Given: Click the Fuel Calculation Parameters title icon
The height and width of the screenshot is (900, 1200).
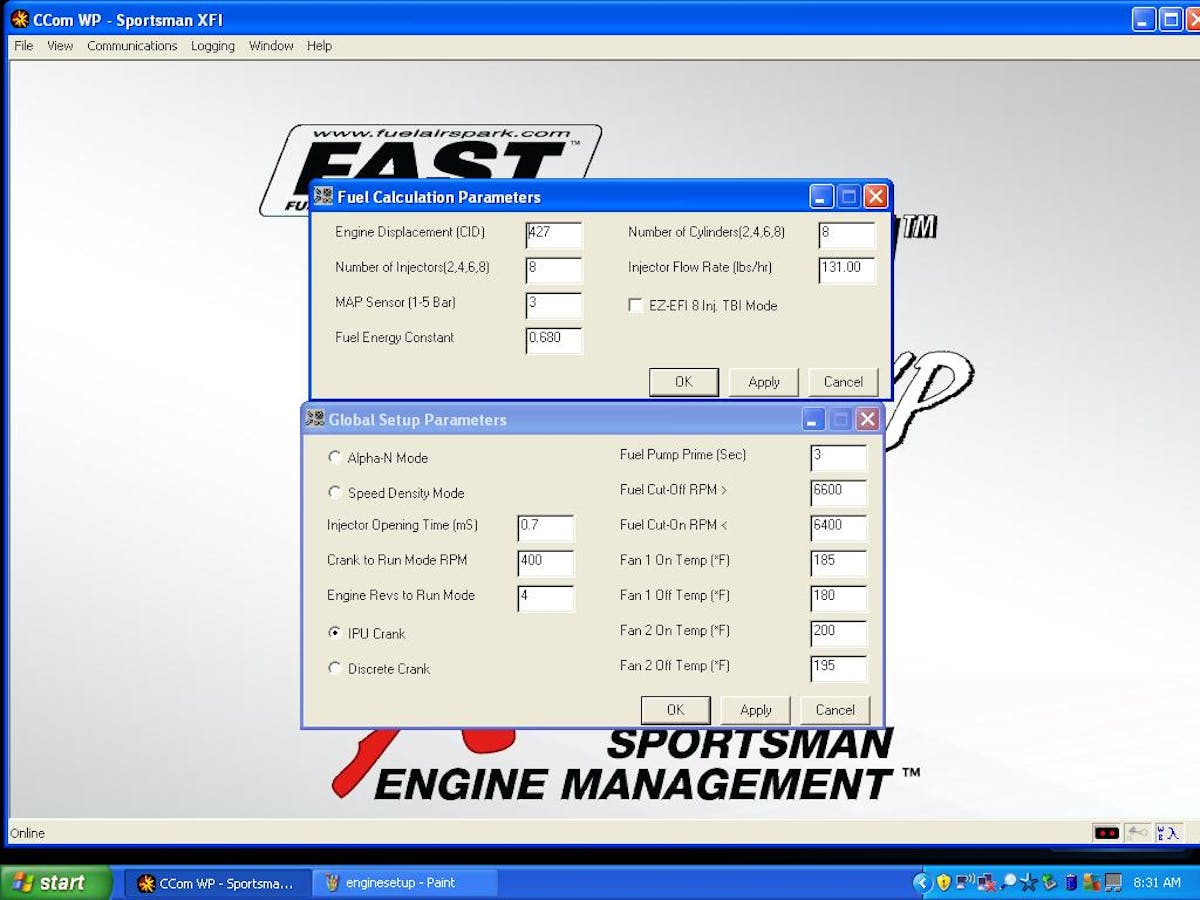Looking at the screenshot, I should (323, 197).
